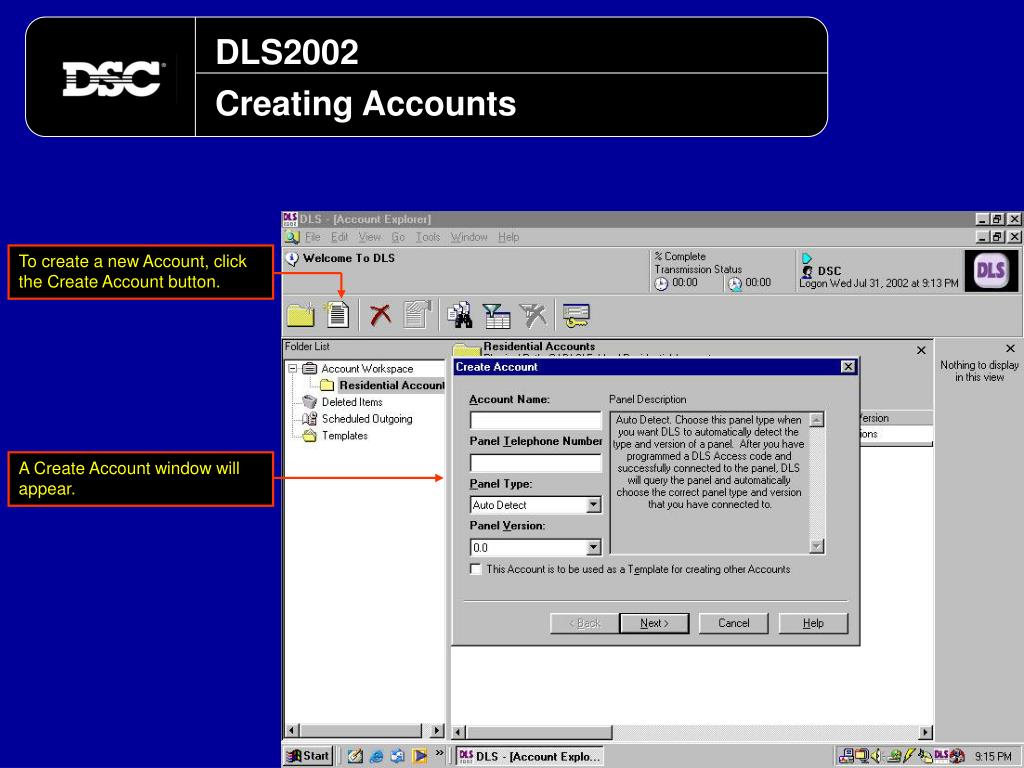Viewport: 1024px width, 768px height.
Task: Click the DSC operator name text
Action: click(x=829, y=270)
